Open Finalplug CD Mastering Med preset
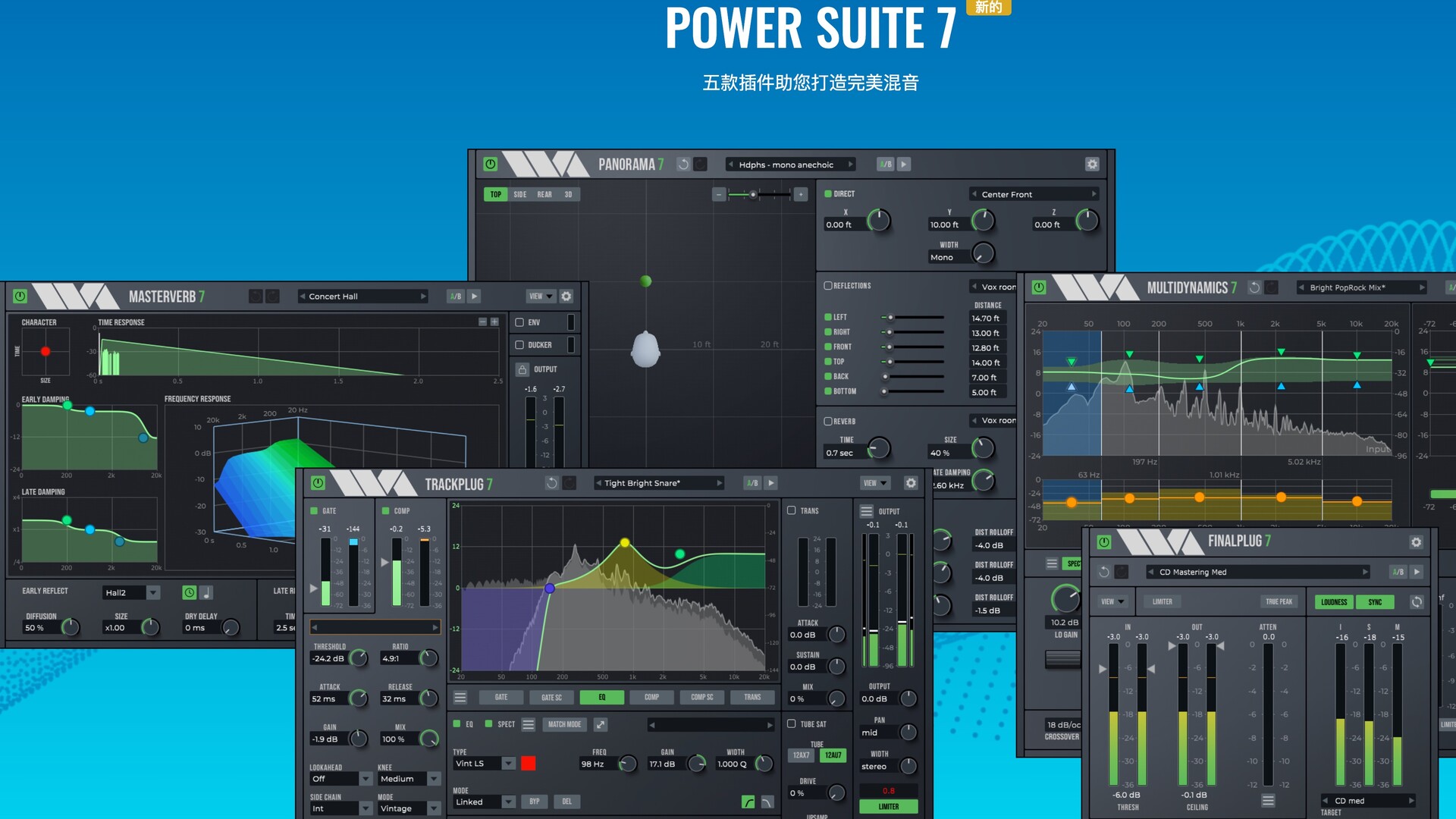 (x=1258, y=573)
